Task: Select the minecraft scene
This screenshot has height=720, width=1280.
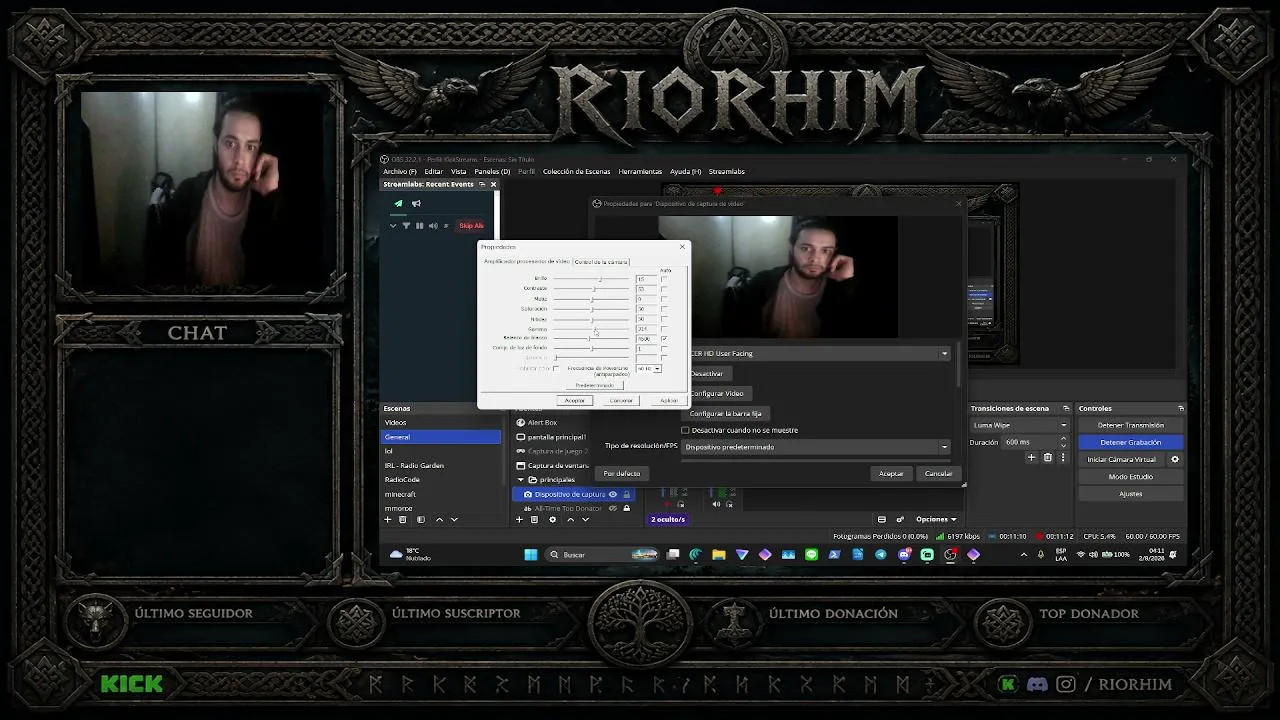Action: coord(441,494)
